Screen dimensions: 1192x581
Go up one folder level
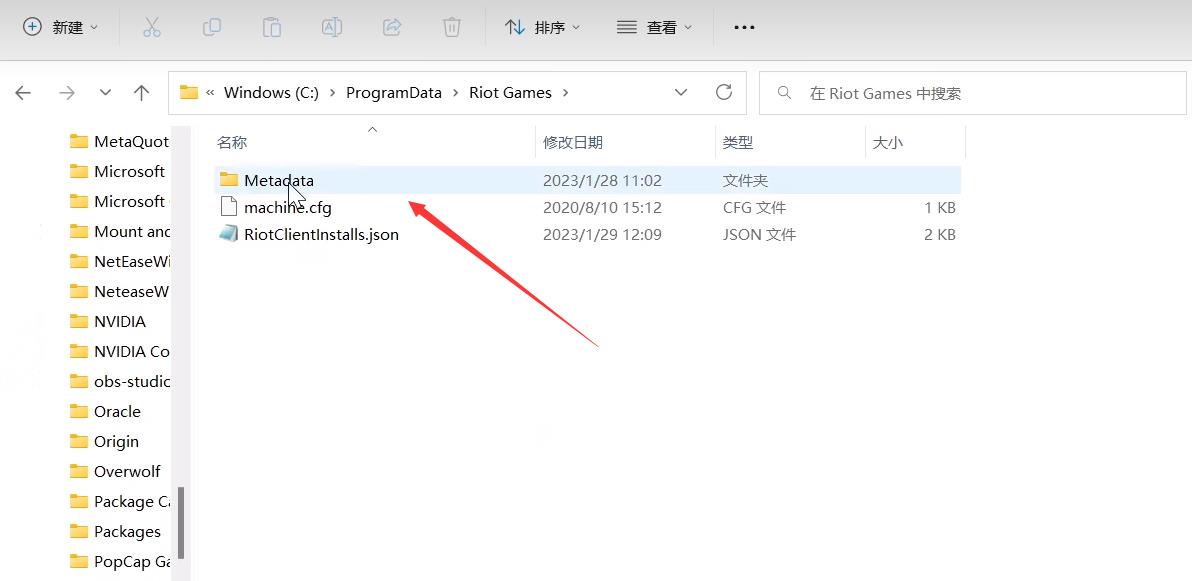(141, 93)
